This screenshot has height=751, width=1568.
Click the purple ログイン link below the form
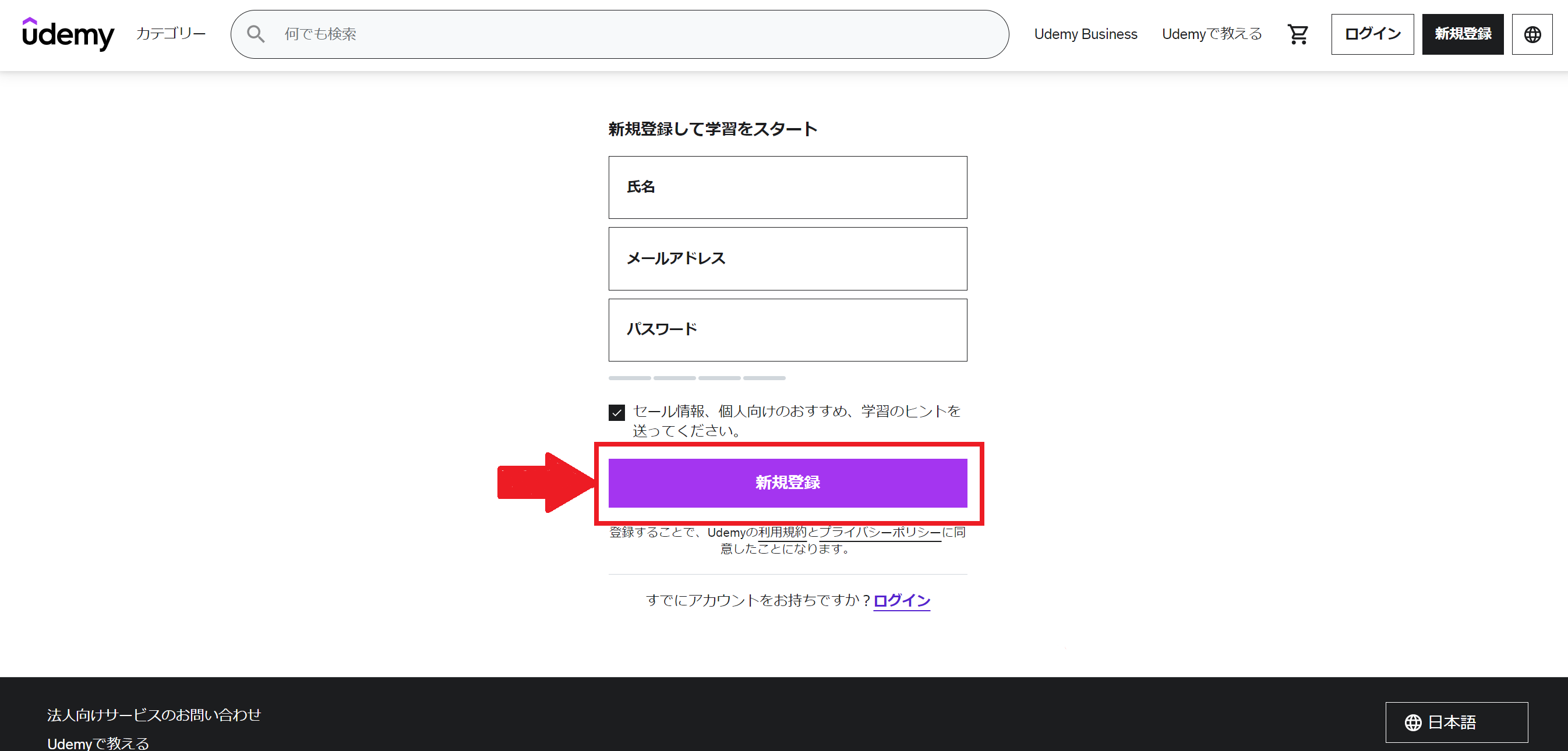[902, 601]
